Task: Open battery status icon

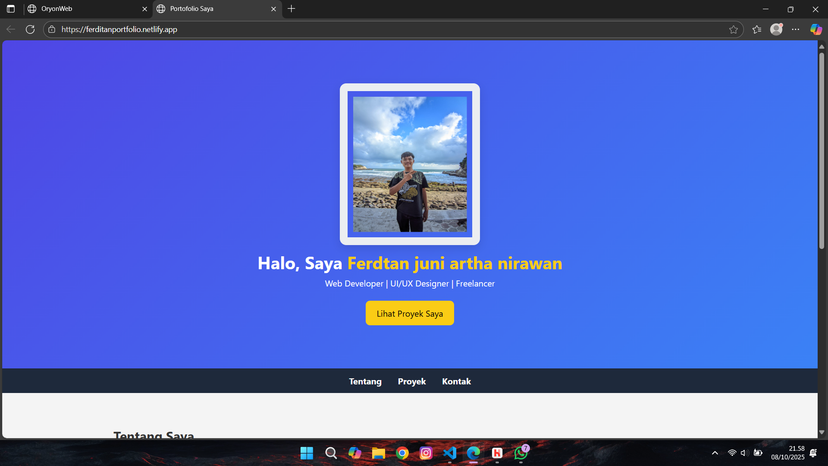Action: (x=758, y=453)
